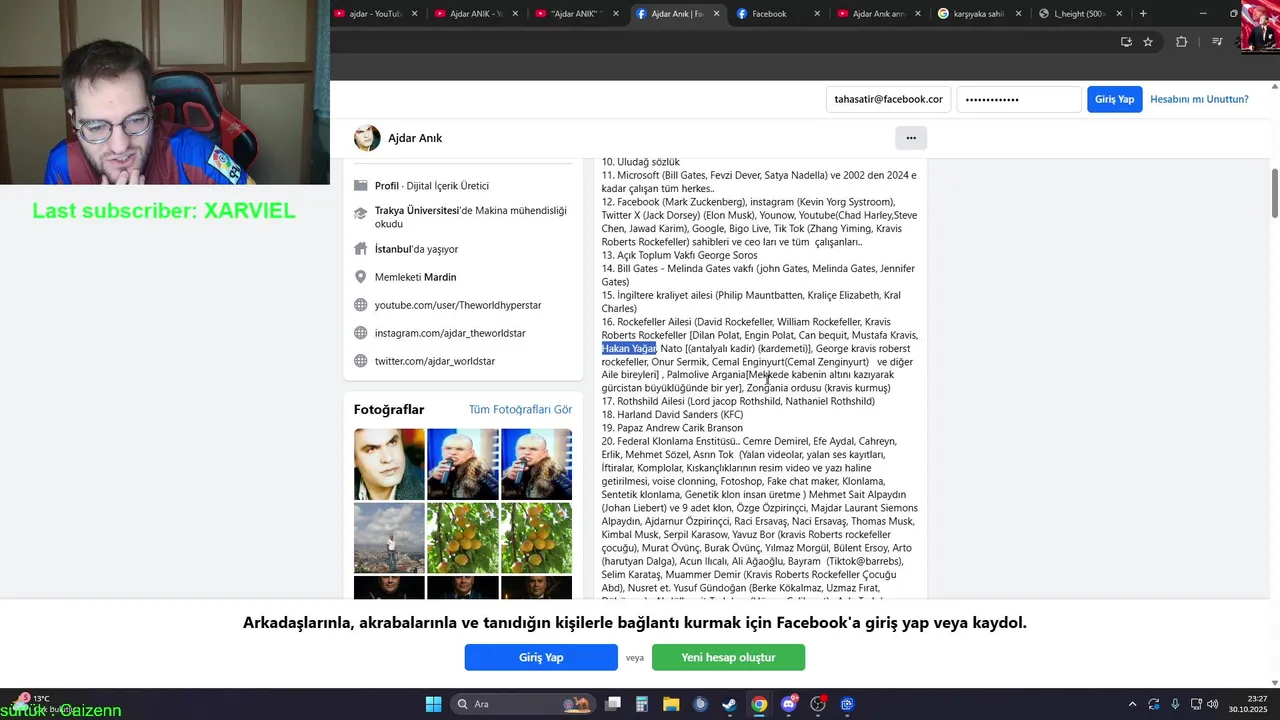Open twitter.com/ajdar_worldstar link
Image resolution: width=1280 pixels, height=720 pixels.
[x=435, y=361]
